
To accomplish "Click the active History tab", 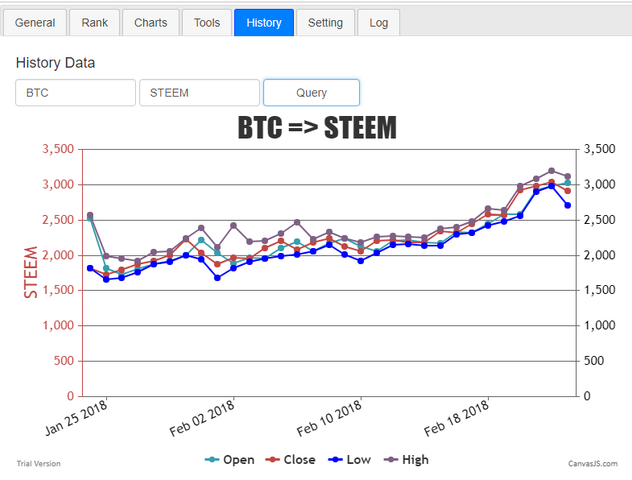I will [264, 23].
